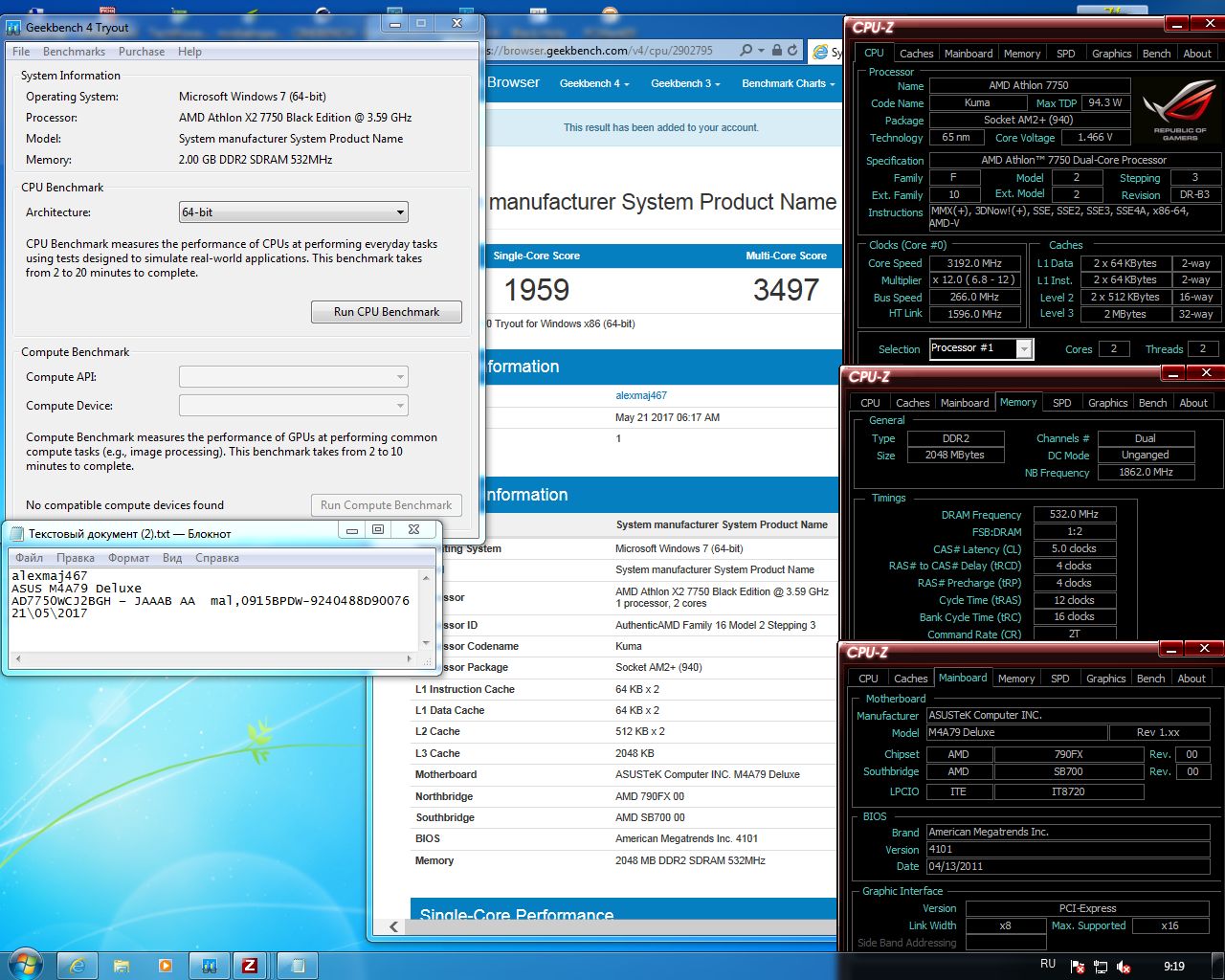The height and width of the screenshot is (980, 1225).
Task: Switch to Geekbench via its taskbar icon
Action: (208, 966)
